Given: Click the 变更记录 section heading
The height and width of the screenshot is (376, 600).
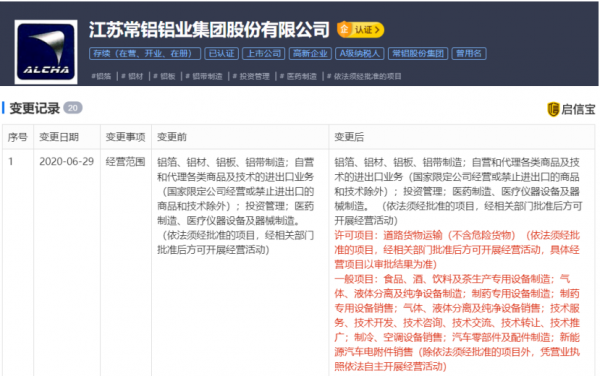Looking at the screenshot, I should 34,108.
